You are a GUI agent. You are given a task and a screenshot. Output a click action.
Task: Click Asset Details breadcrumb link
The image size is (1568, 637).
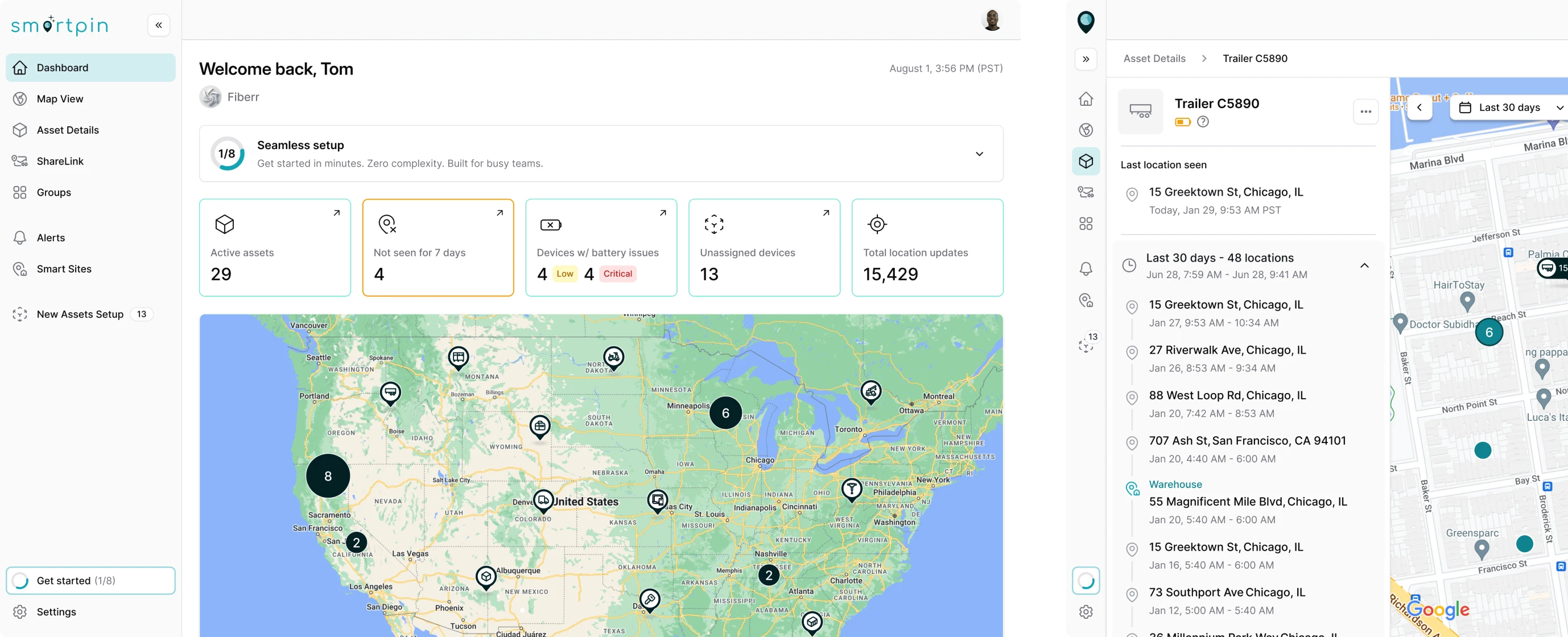pos(1154,59)
